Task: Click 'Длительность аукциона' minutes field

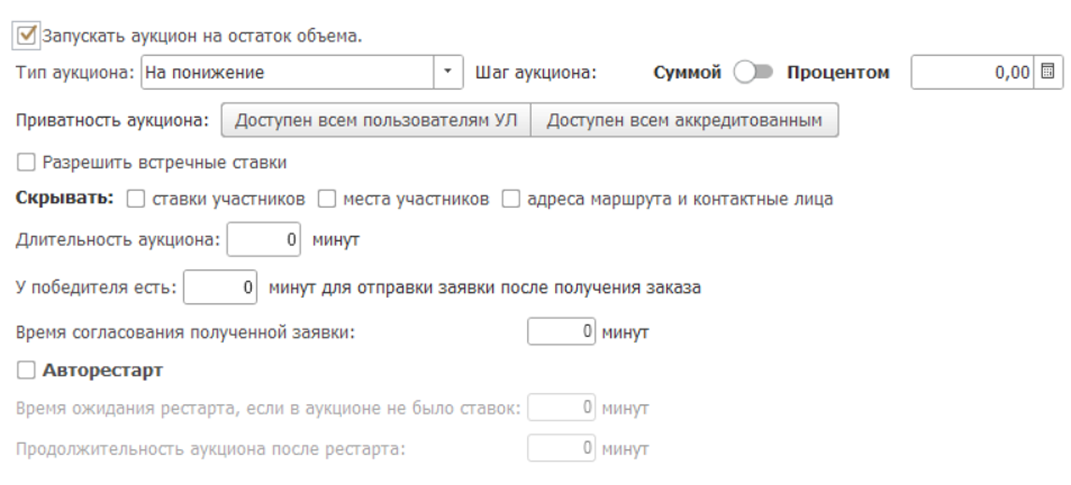Action: coord(265,240)
